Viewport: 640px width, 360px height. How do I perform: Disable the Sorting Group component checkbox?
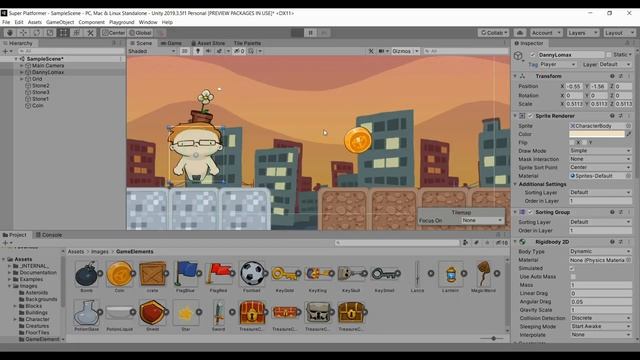click(530, 212)
